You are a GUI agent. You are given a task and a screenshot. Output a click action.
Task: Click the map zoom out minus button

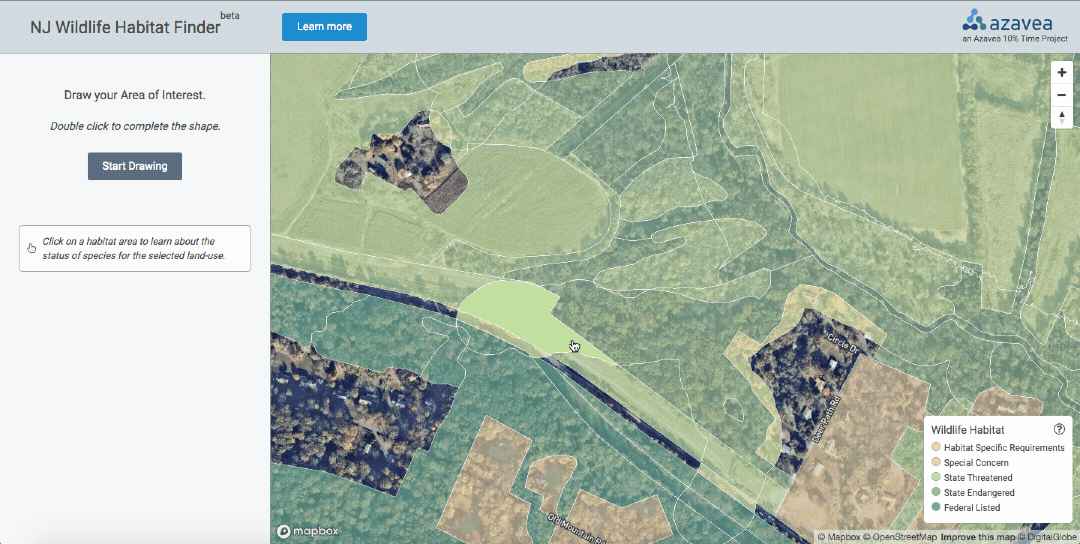pyautogui.click(x=1061, y=95)
